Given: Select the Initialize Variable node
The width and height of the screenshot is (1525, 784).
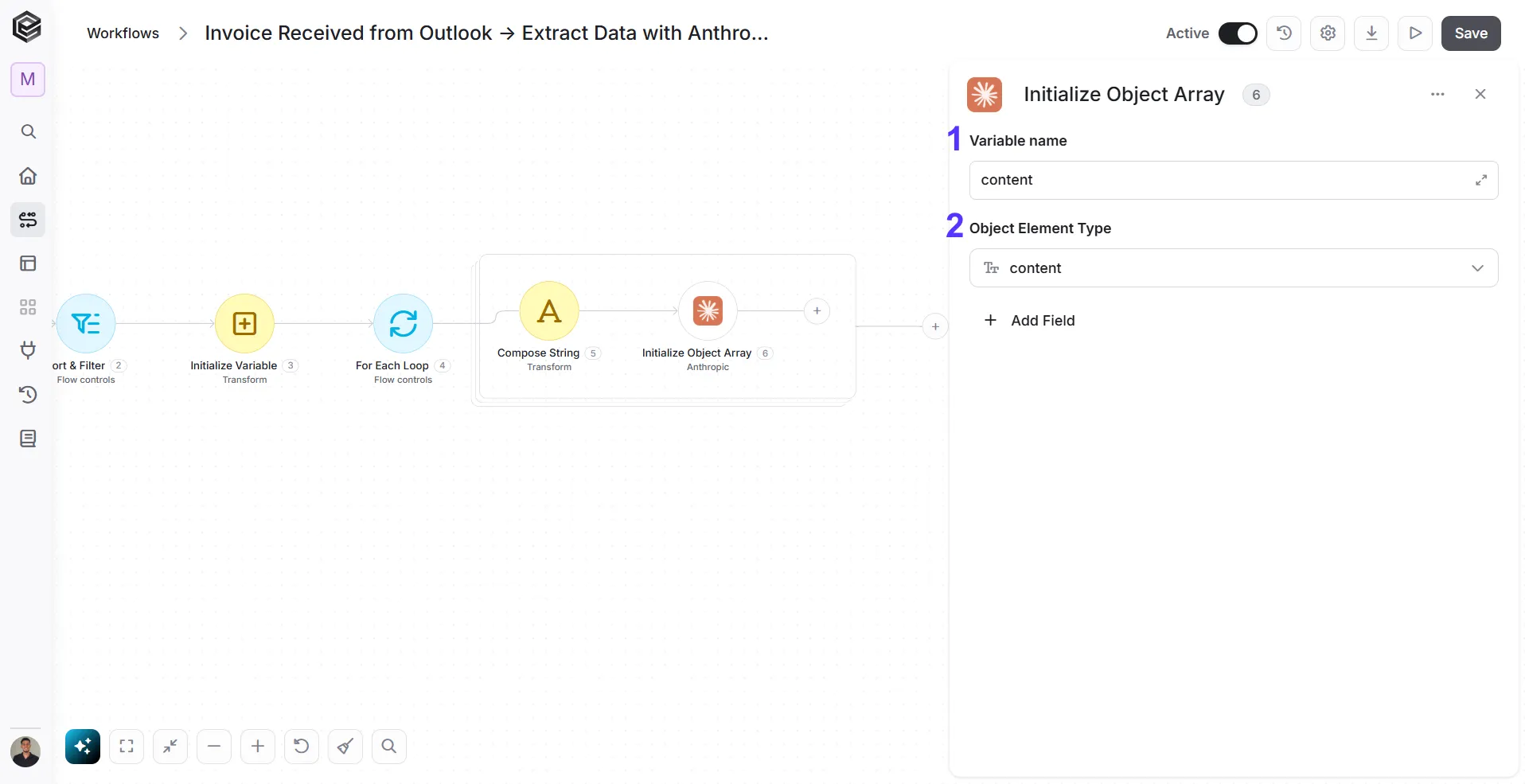Looking at the screenshot, I should click(244, 324).
